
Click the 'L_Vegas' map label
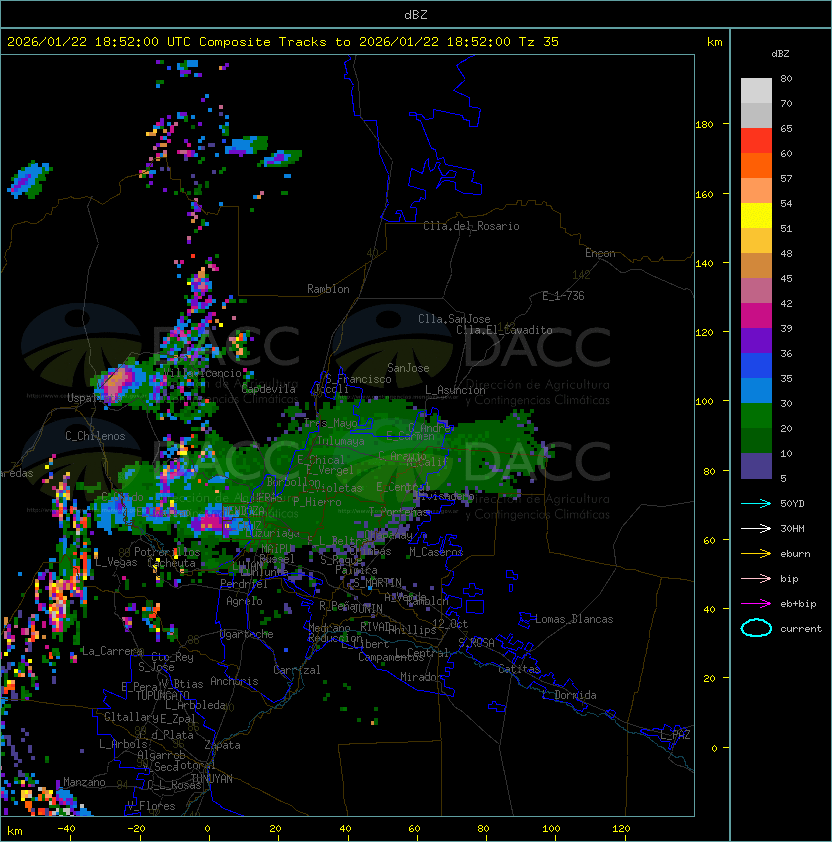coord(117,562)
